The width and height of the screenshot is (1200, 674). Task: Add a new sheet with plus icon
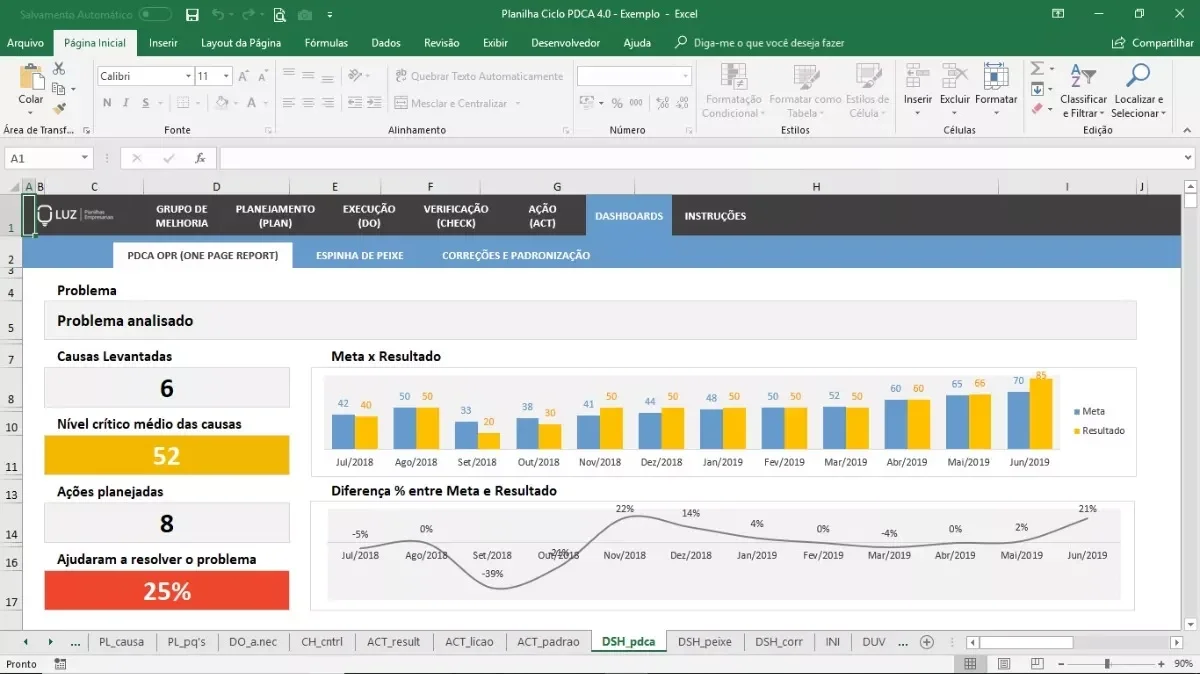coord(926,642)
